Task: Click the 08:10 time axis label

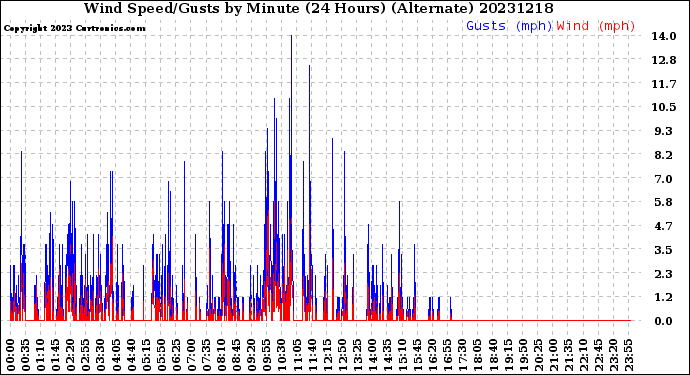Action: point(222,355)
